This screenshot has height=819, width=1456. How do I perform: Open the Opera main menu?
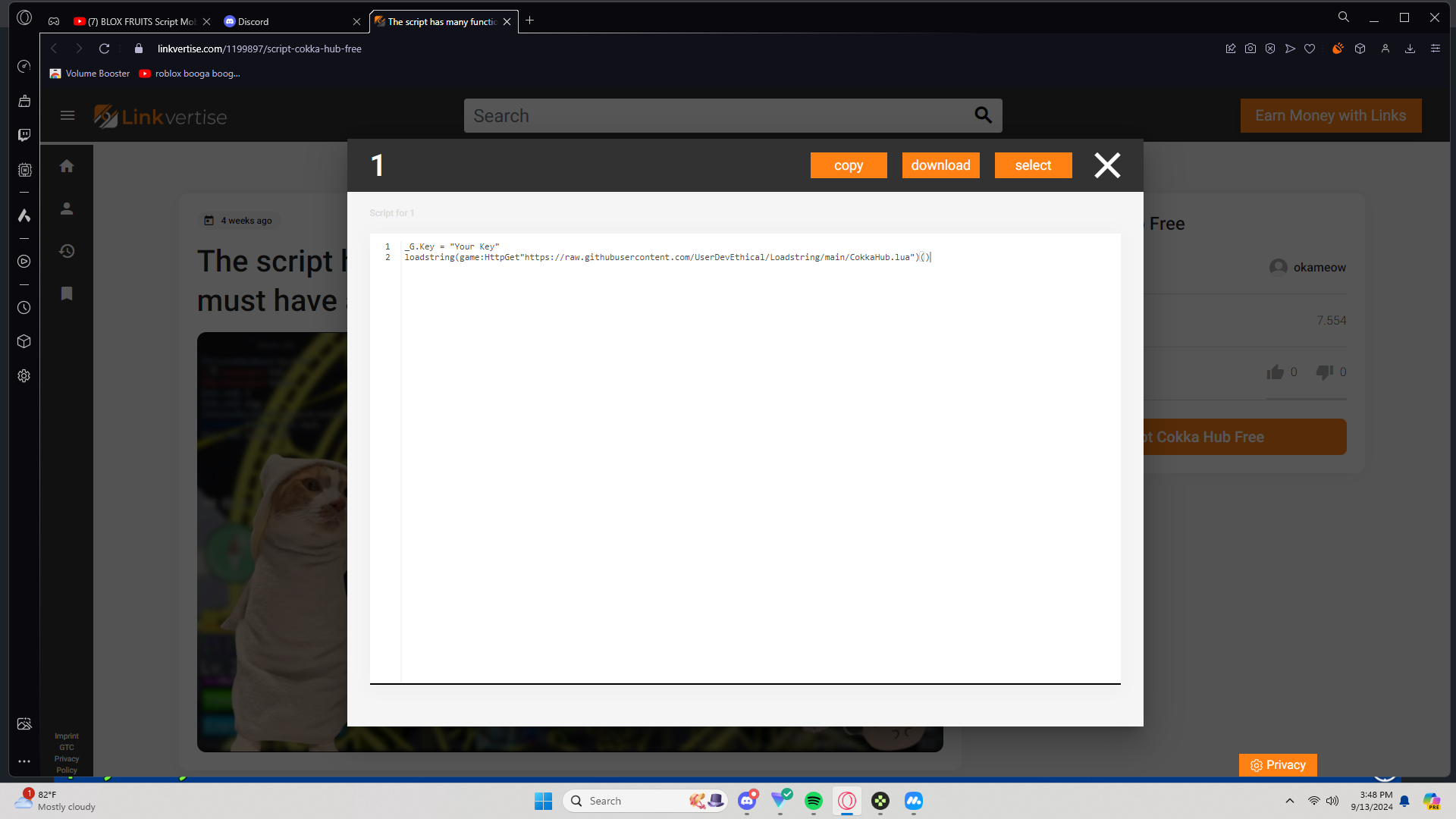pyautogui.click(x=24, y=17)
